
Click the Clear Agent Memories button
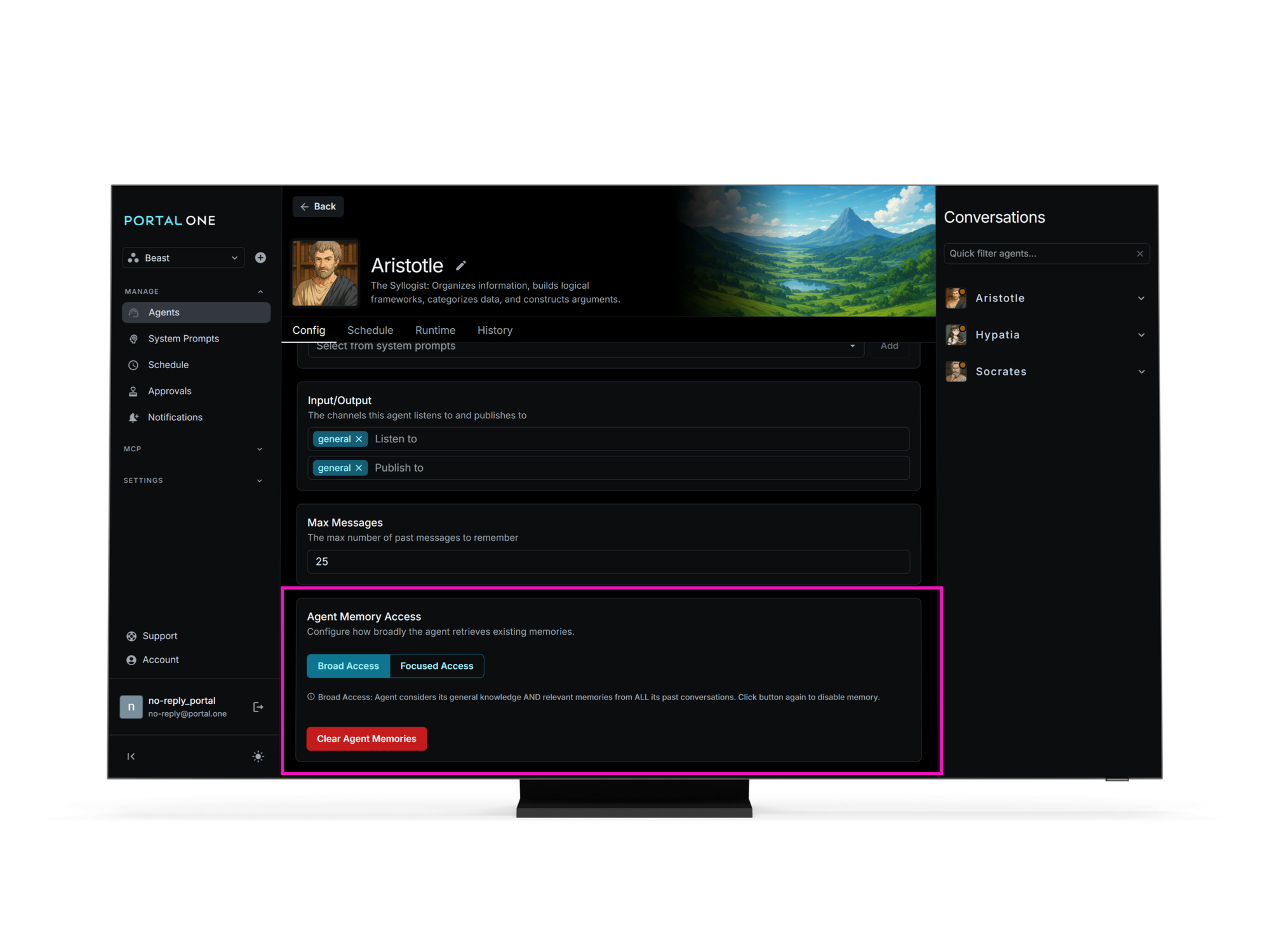click(x=366, y=738)
